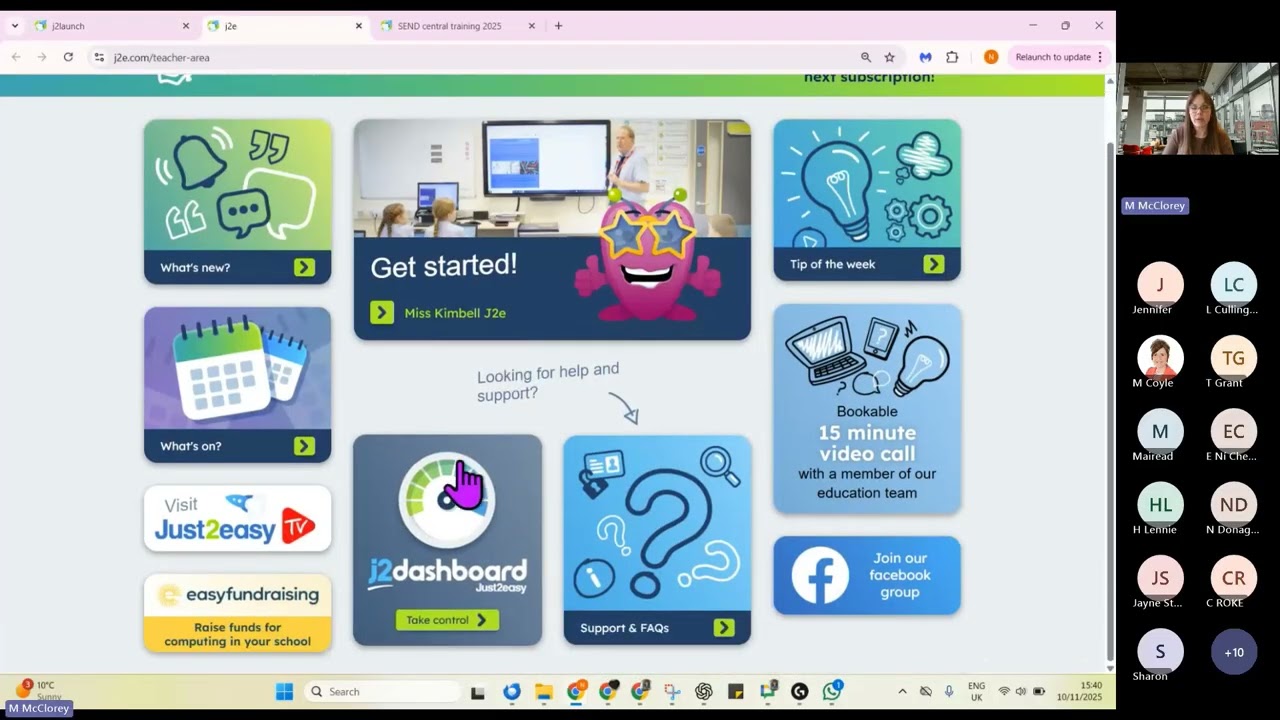Switch to the j2launch browser tab
The height and width of the screenshot is (720, 1280).
point(110,26)
